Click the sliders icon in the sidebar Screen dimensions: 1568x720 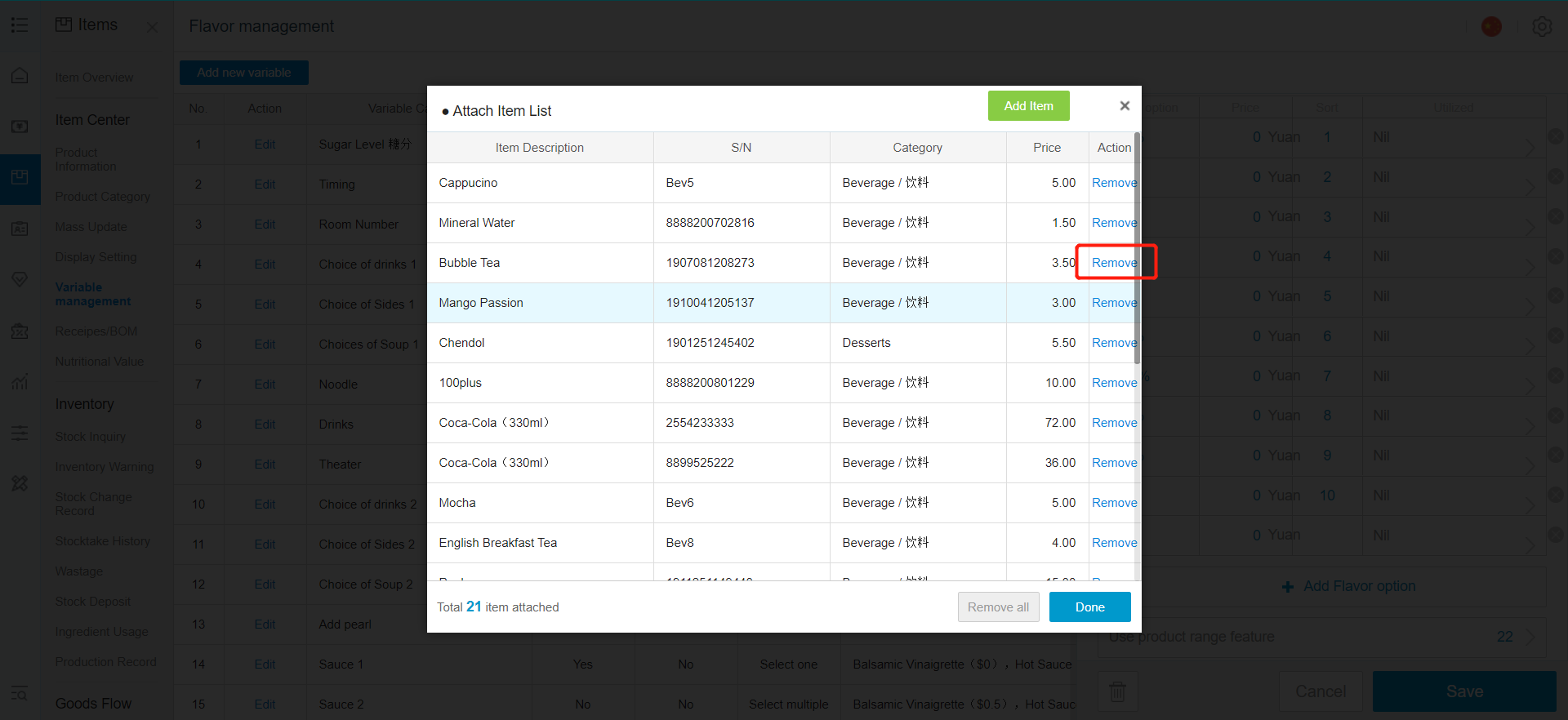click(x=20, y=433)
